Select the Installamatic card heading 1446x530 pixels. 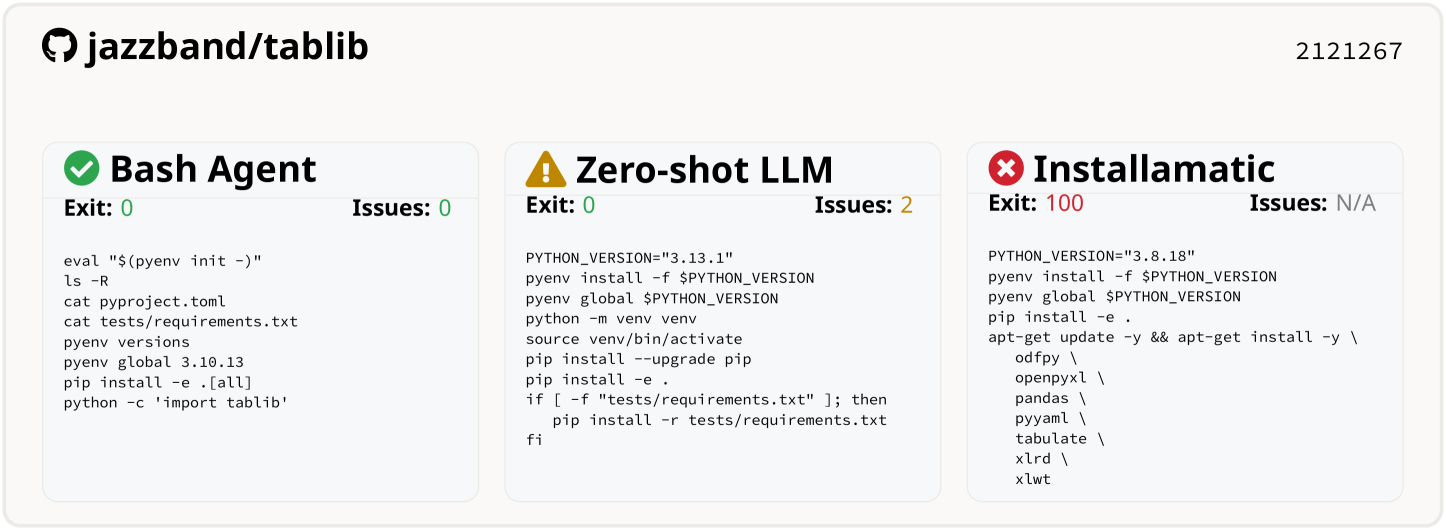(x=1154, y=168)
